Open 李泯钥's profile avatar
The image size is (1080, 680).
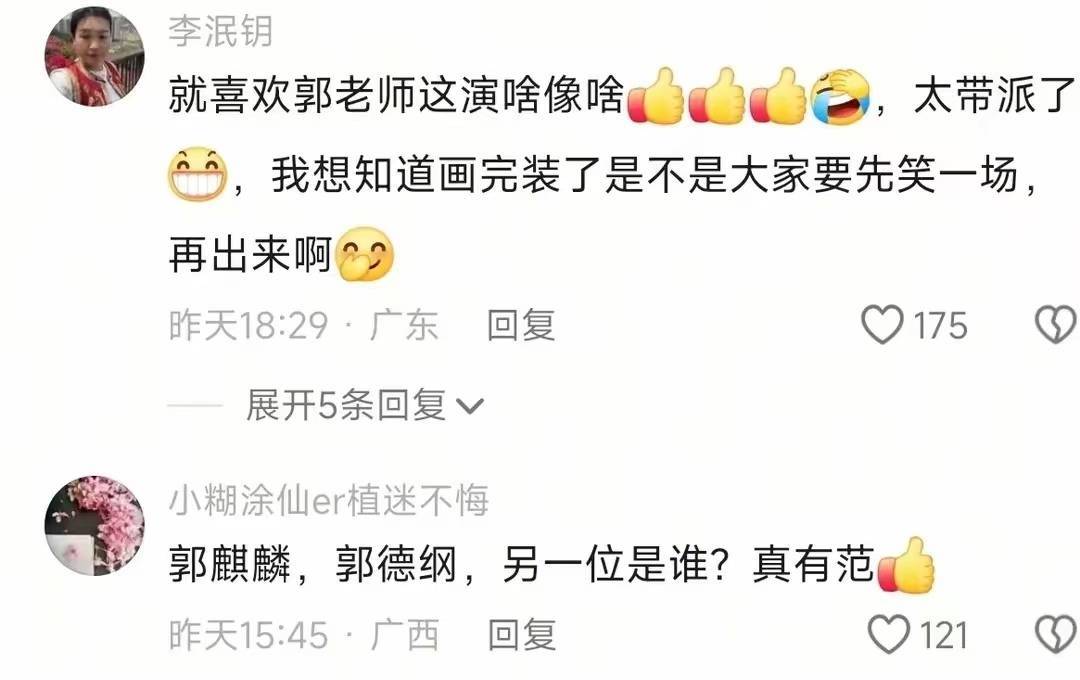pyautogui.click(x=94, y=56)
